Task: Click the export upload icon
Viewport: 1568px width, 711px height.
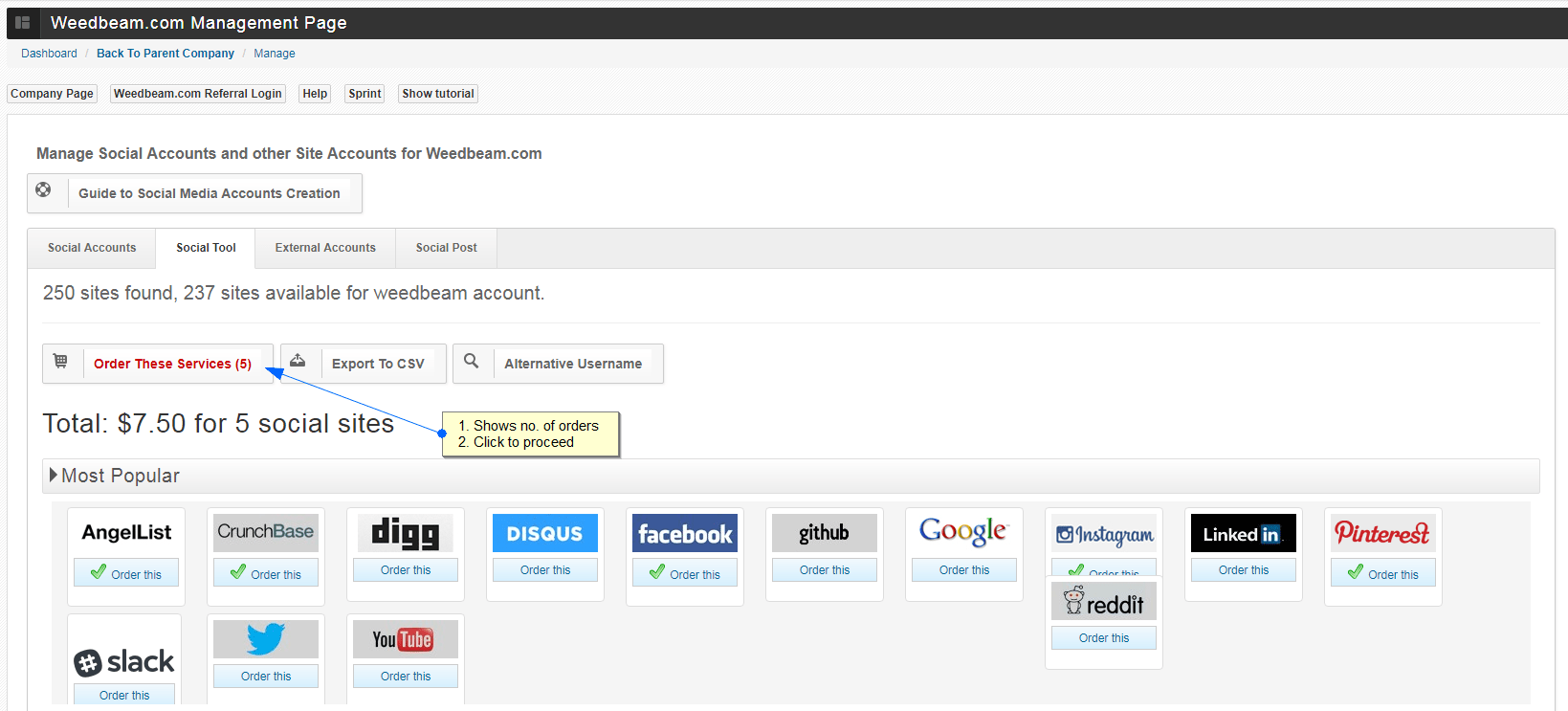Action: pyautogui.click(x=298, y=361)
